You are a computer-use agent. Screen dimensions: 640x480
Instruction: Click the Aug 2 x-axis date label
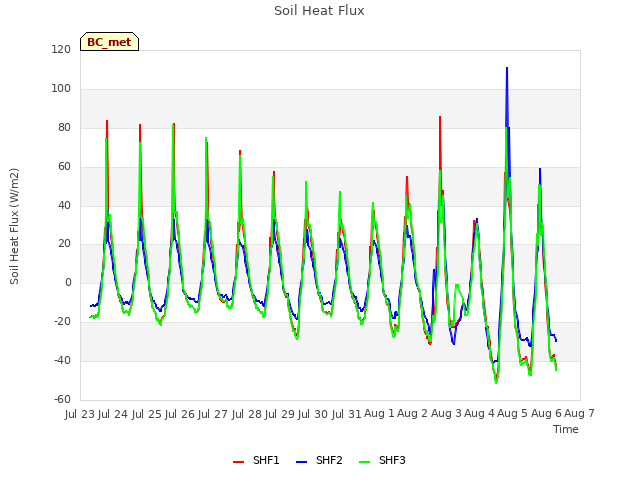pos(412,414)
